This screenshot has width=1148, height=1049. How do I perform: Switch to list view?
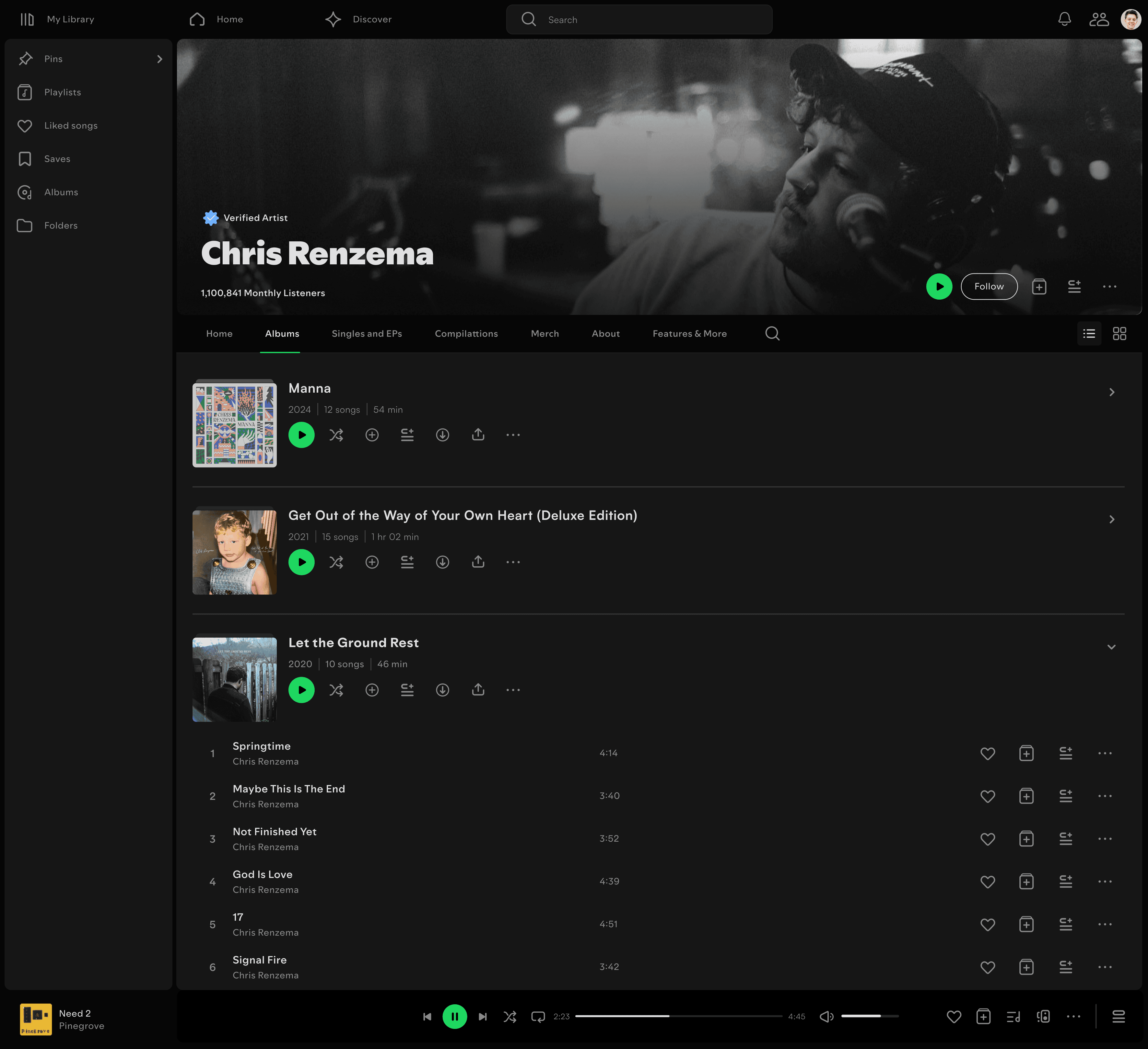click(1089, 334)
